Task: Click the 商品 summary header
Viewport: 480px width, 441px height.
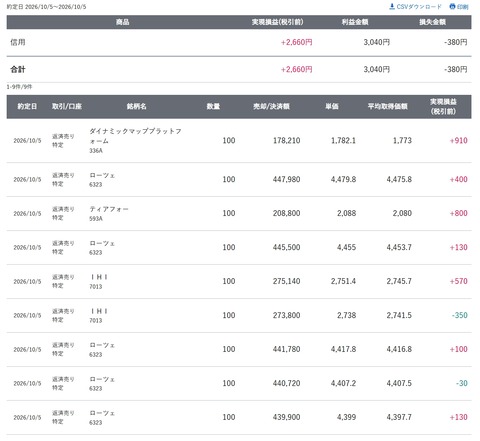Action: click(122, 22)
